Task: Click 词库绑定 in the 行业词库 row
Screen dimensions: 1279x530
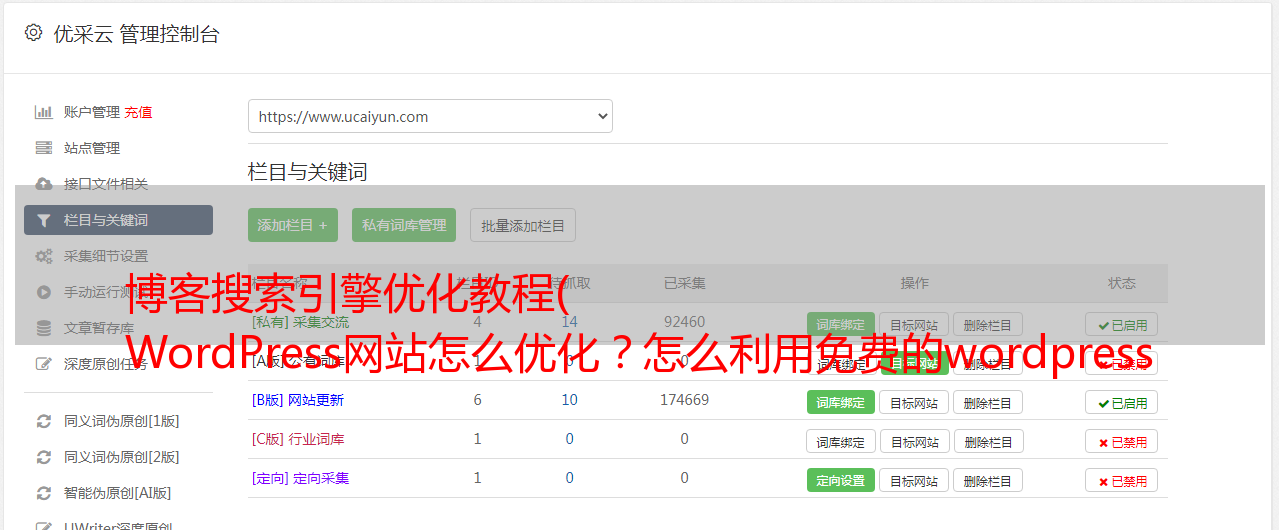Action: pyautogui.click(x=841, y=441)
